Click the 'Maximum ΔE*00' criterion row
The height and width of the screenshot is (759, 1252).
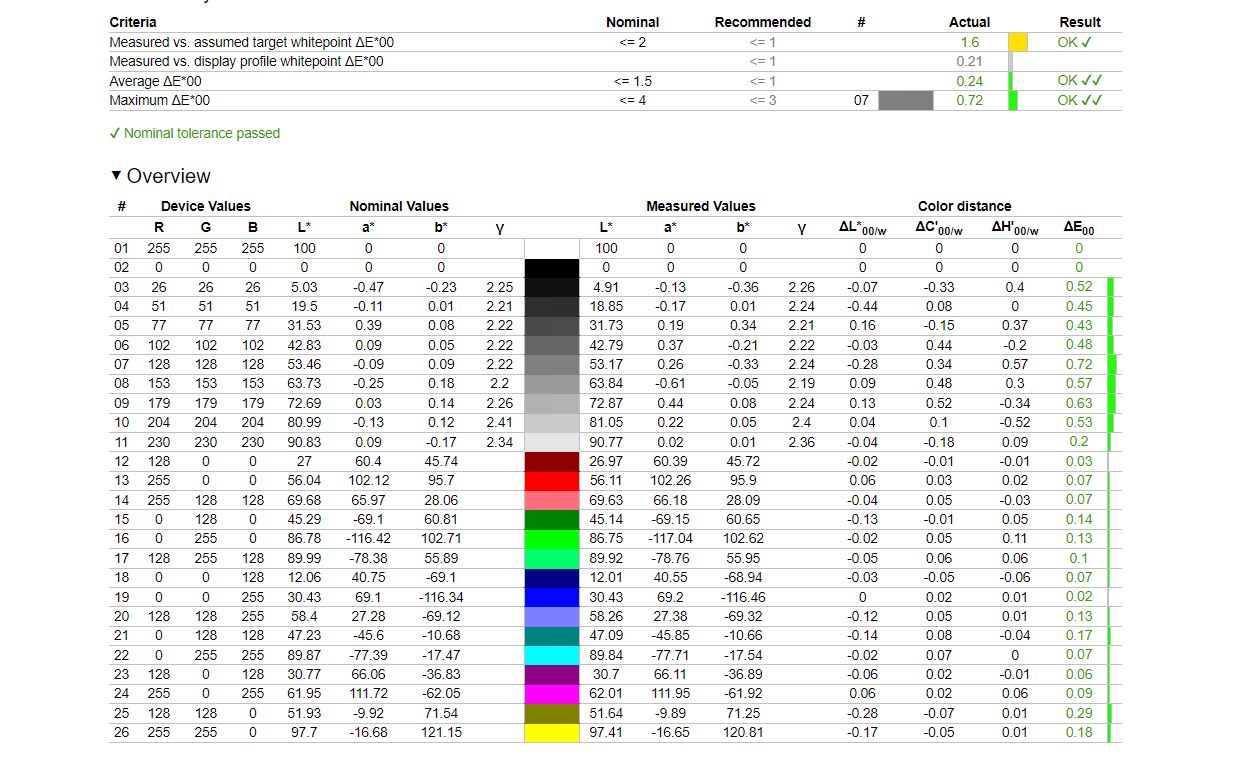pos(615,100)
